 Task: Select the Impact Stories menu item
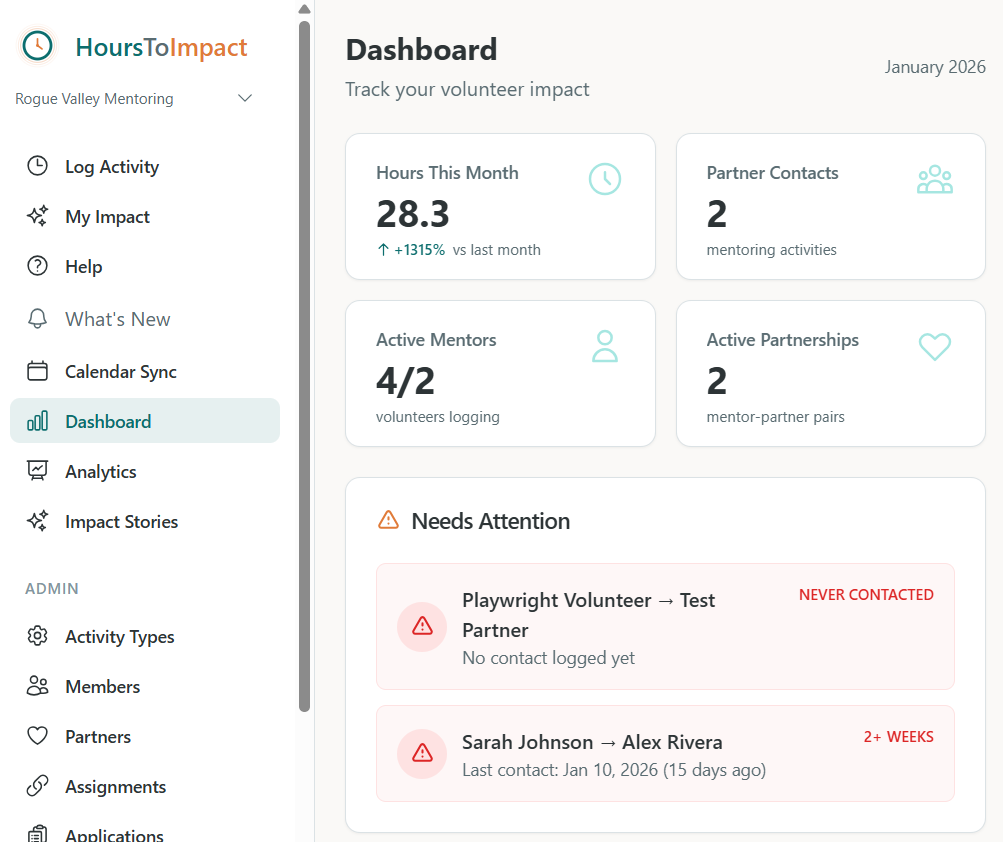[x=121, y=521]
